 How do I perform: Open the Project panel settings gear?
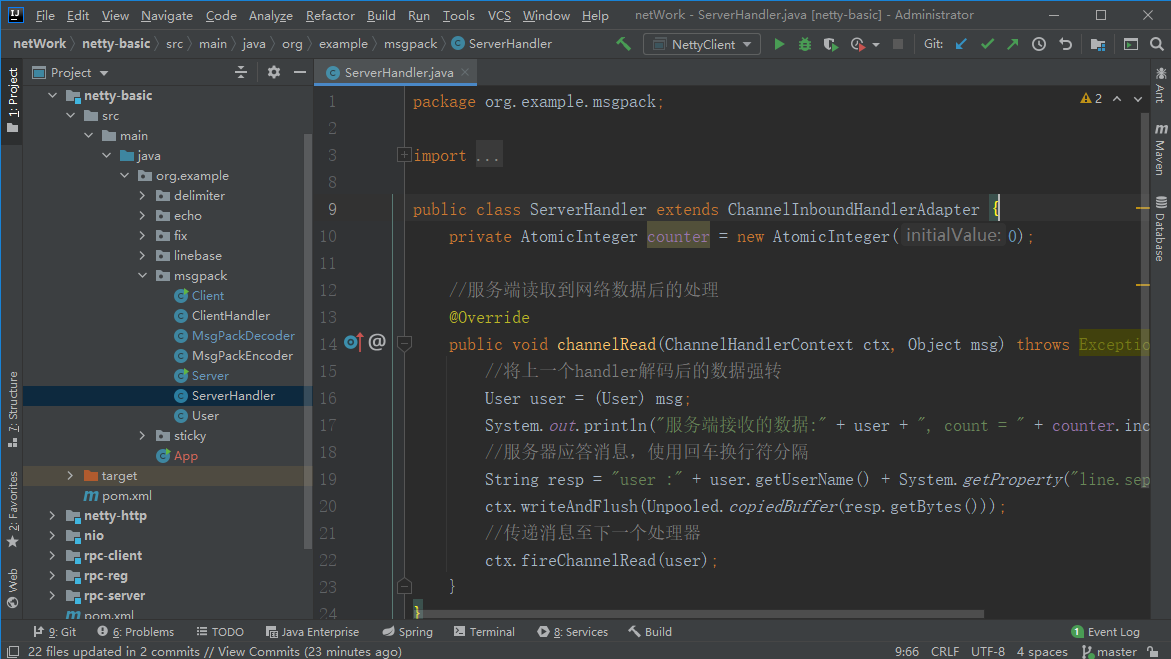tap(274, 72)
